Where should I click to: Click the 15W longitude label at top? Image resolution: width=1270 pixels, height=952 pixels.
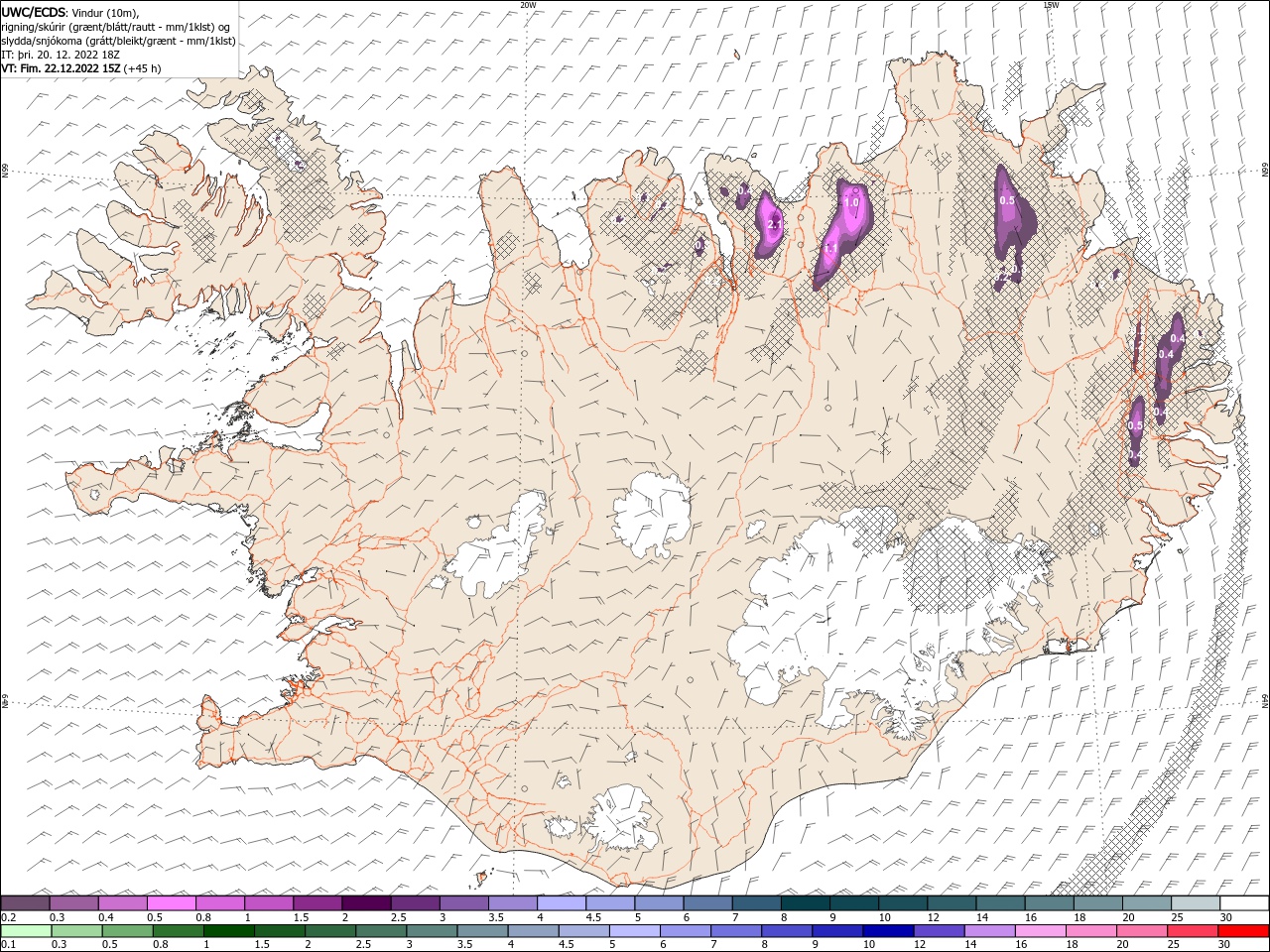tap(1050, 4)
